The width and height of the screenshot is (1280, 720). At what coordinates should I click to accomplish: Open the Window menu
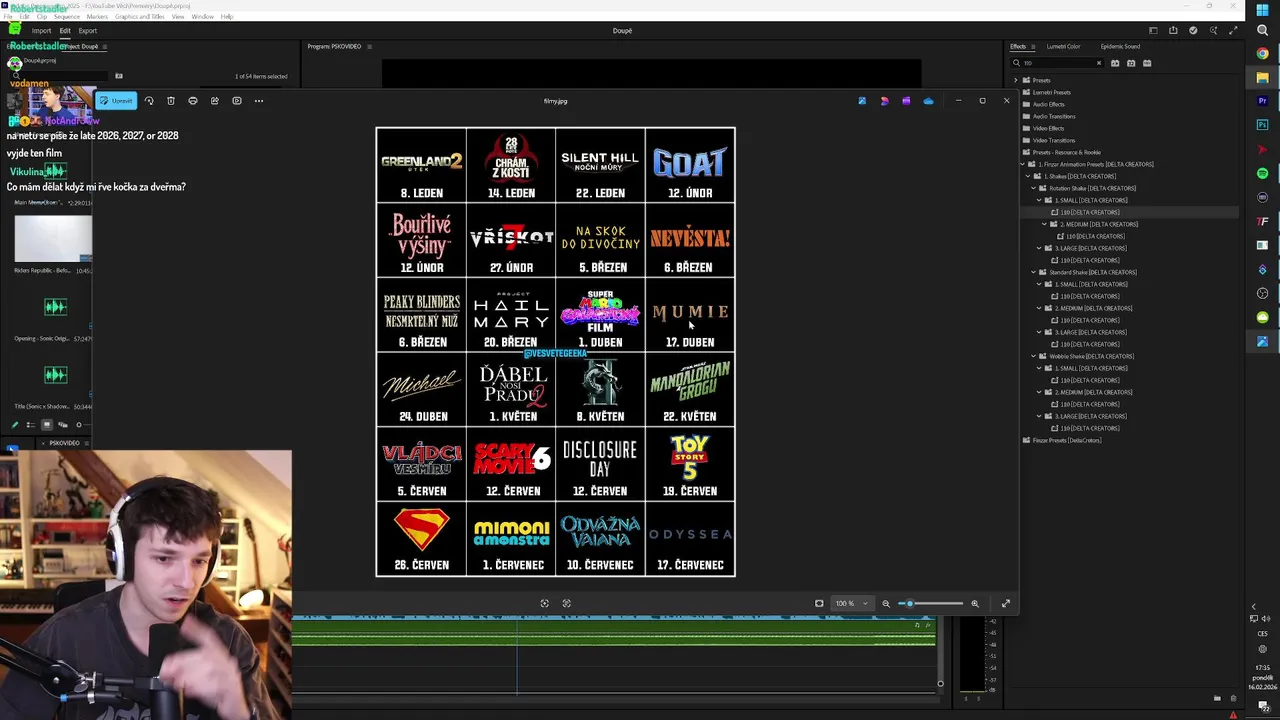click(202, 17)
